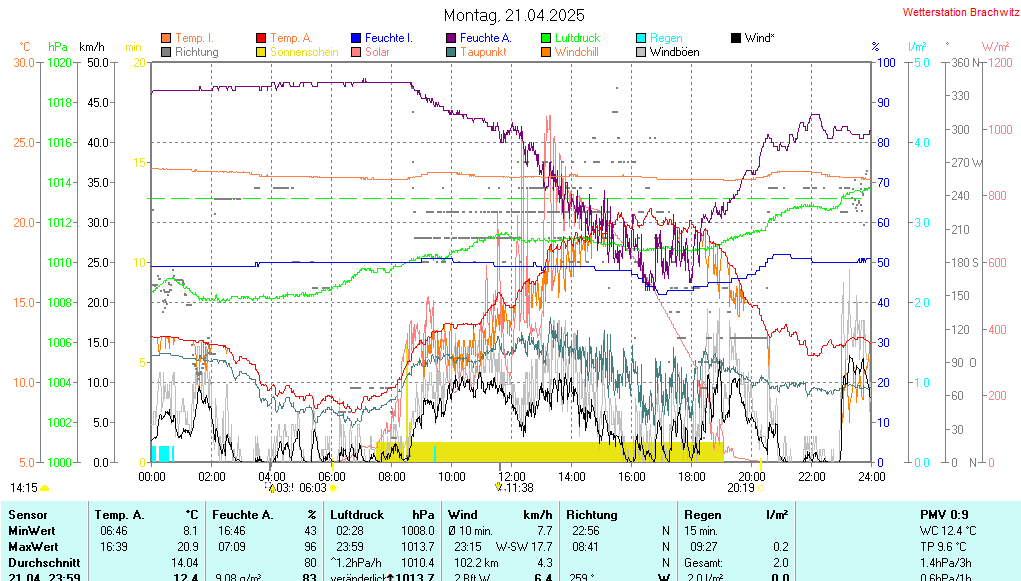Click the cyan Regen legend marker
This screenshot has width=1021, height=581.
click(641, 38)
